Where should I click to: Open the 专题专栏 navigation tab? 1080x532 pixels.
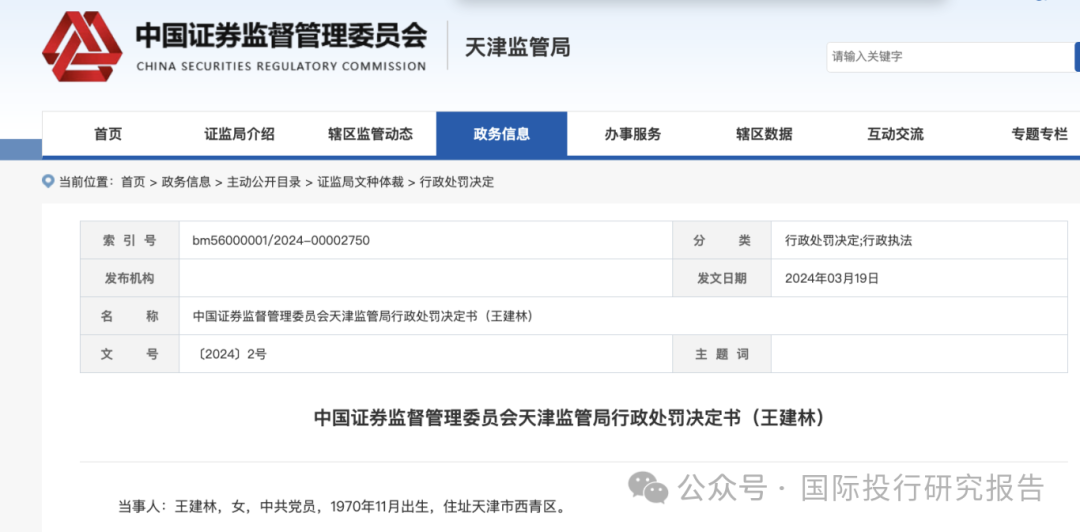tap(1039, 134)
